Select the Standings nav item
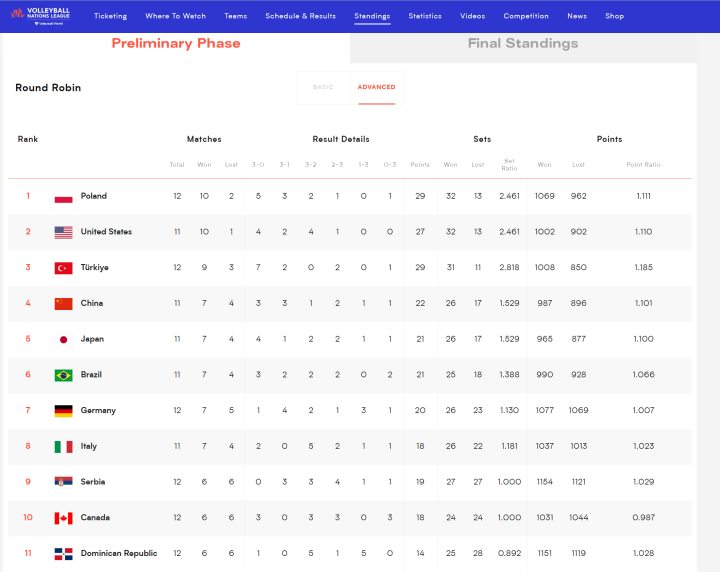Screen dimensions: 720x572 [372, 16]
